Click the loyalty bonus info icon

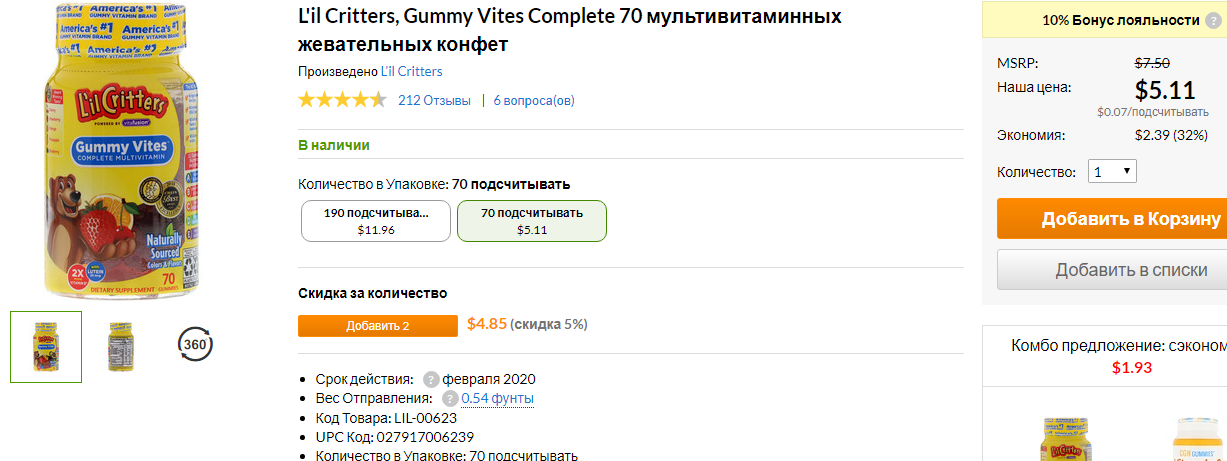pyautogui.click(x=1214, y=20)
